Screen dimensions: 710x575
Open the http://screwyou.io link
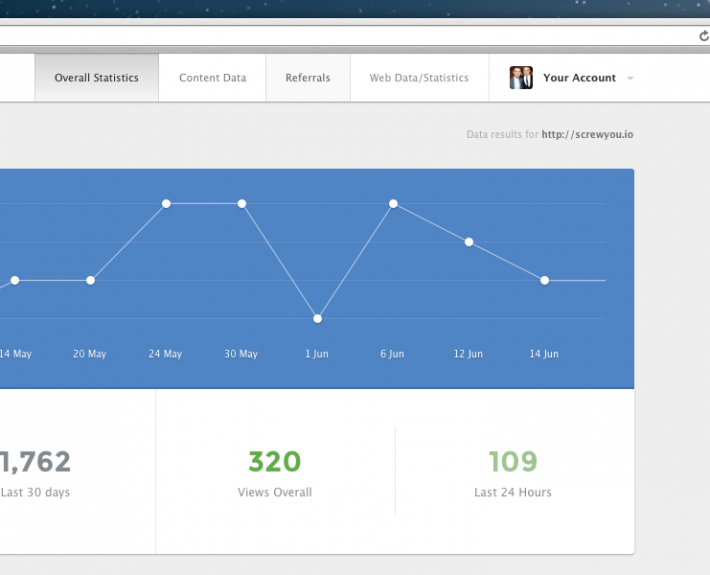tap(587, 134)
